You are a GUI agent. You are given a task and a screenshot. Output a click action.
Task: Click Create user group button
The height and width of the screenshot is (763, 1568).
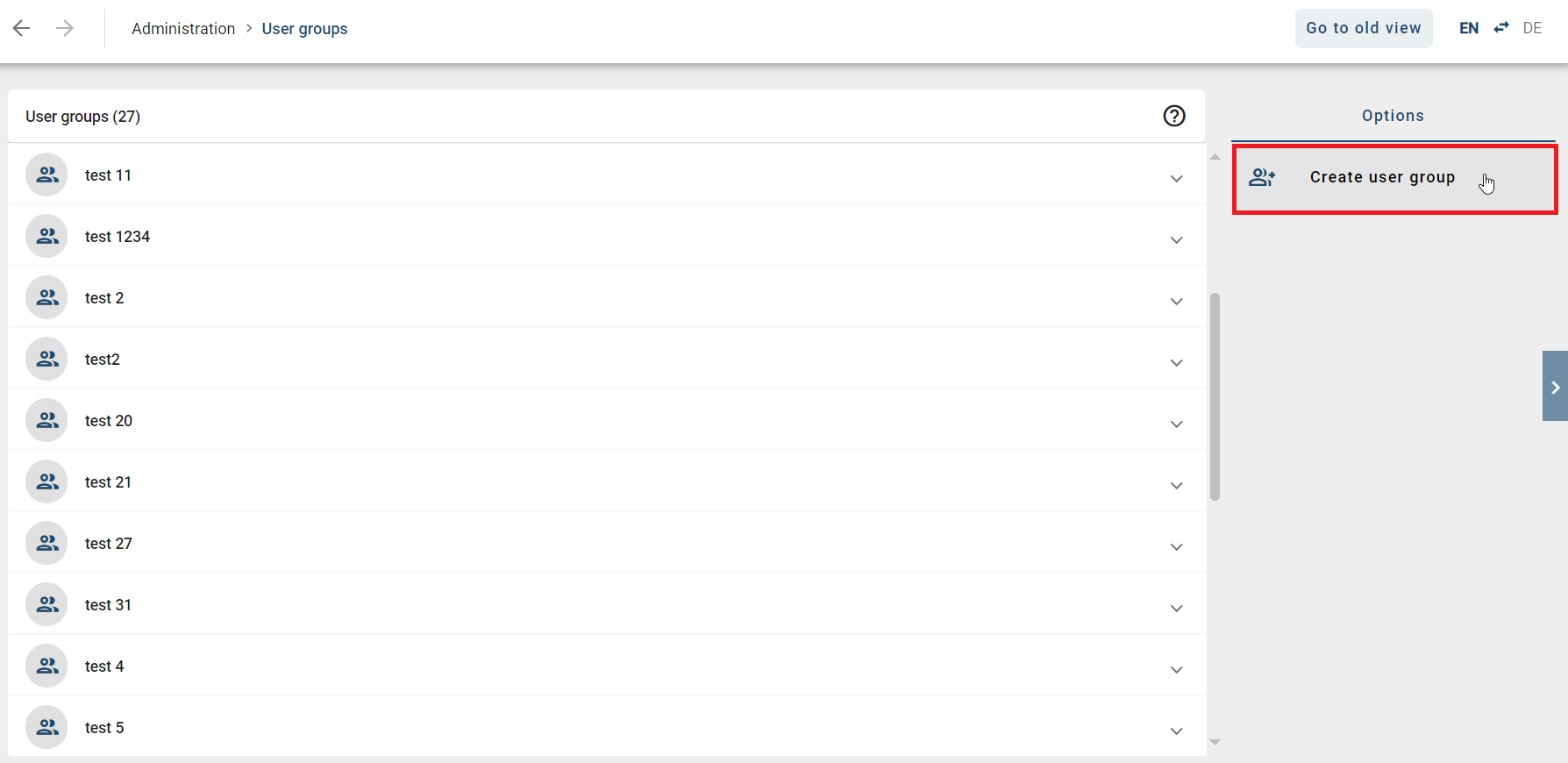click(1382, 177)
